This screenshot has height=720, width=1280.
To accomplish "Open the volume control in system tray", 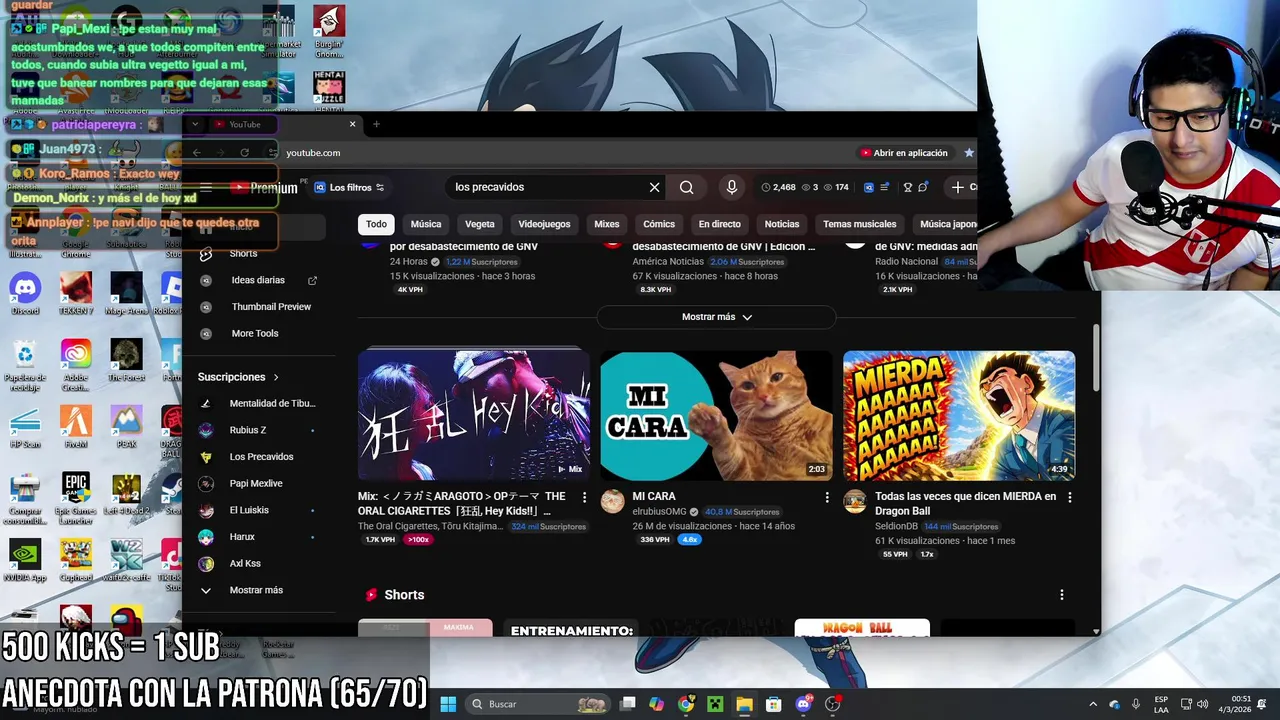I will pyautogui.click(x=1203, y=704).
